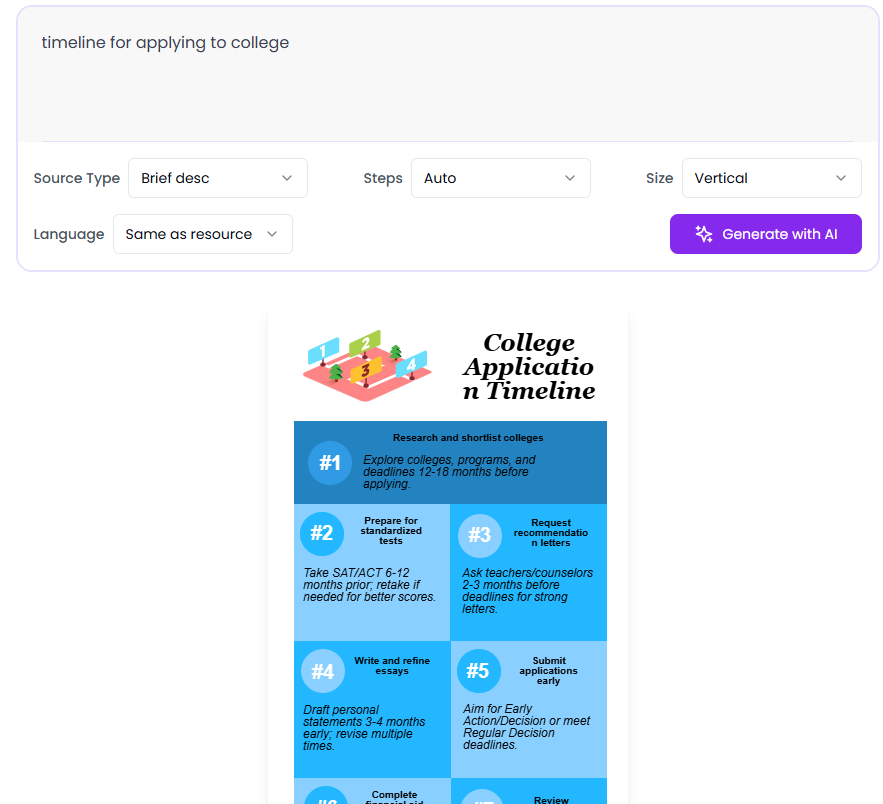
Task: Click the #1 step circle
Action: click(330, 463)
